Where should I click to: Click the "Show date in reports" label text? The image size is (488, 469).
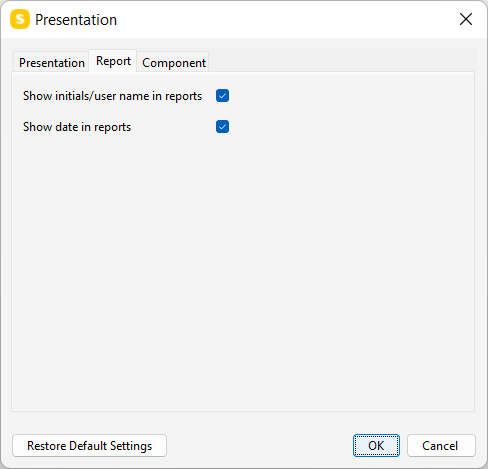[x=77, y=127]
